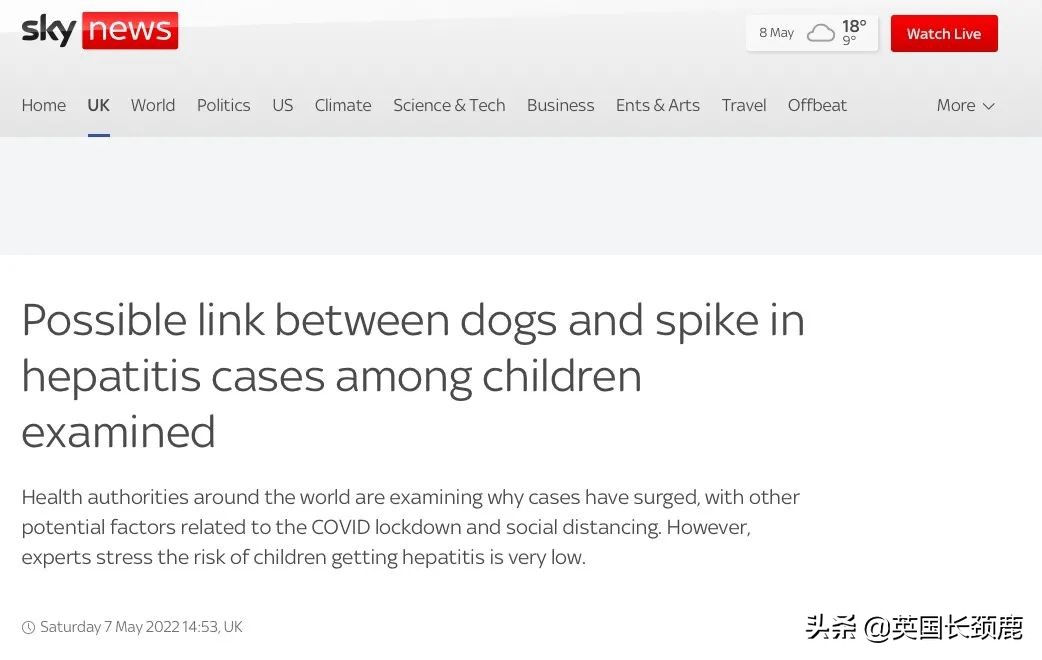Screen dimensions: 1042x660
Task: Click the clock icon beside publish date
Action: 29,628
